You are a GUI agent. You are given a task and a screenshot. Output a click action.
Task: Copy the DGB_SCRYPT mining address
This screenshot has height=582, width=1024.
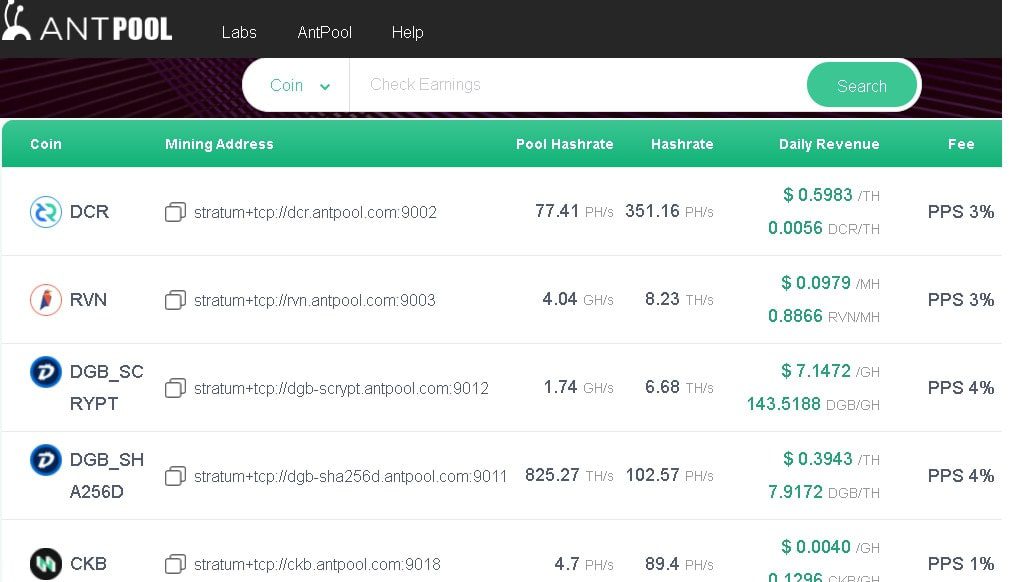pos(175,388)
